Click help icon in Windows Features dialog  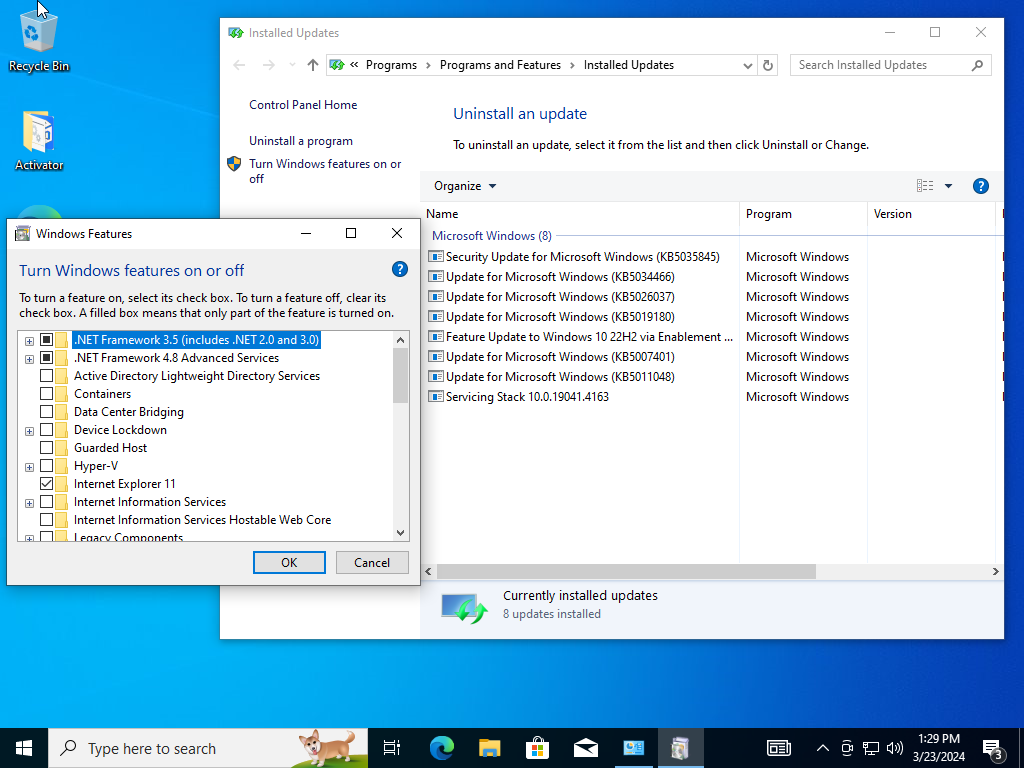point(400,269)
